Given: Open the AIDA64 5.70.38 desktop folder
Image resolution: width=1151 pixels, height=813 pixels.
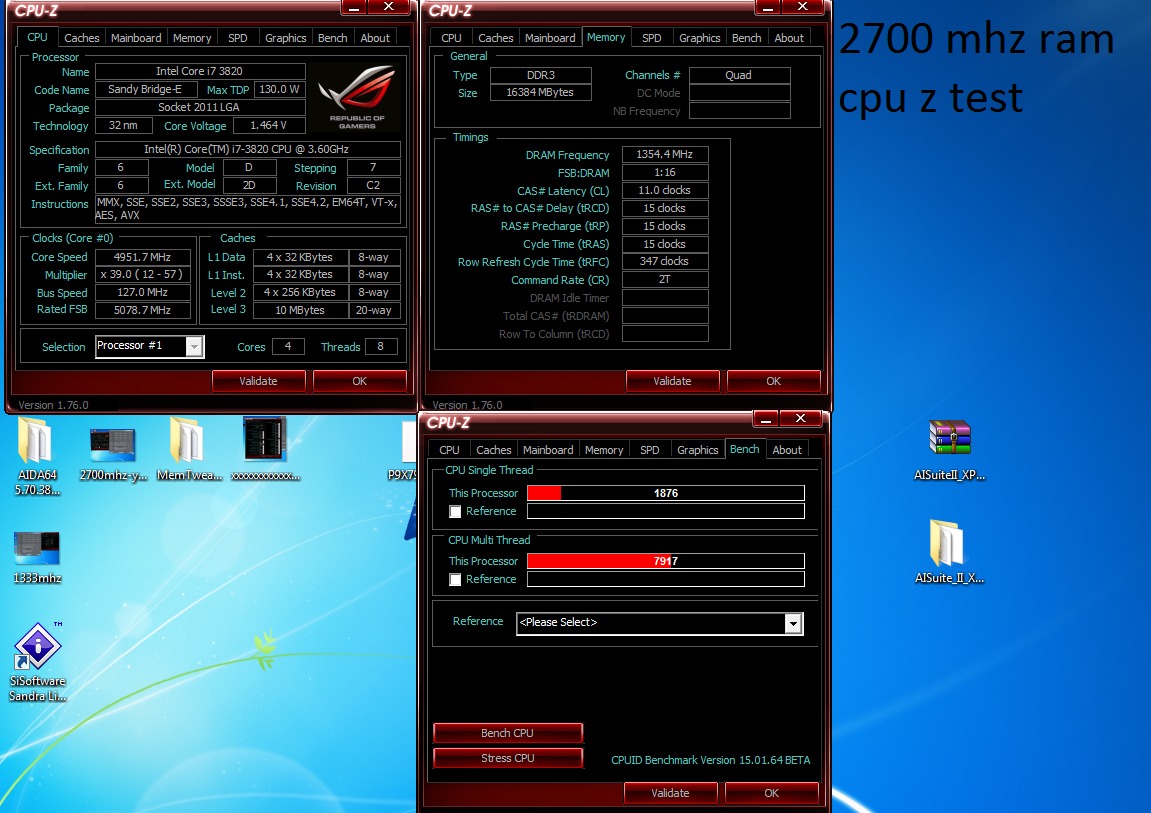Looking at the screenshot, I should [36, 456].
